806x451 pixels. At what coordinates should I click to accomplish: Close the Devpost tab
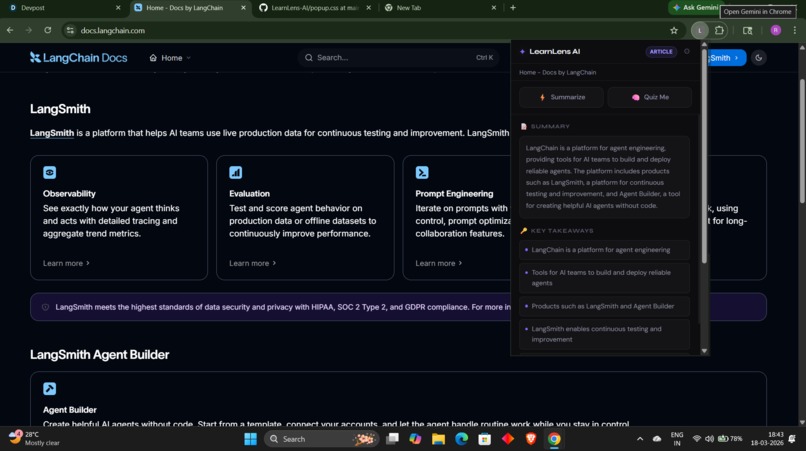pyautogui.click(x=118, y=8)
